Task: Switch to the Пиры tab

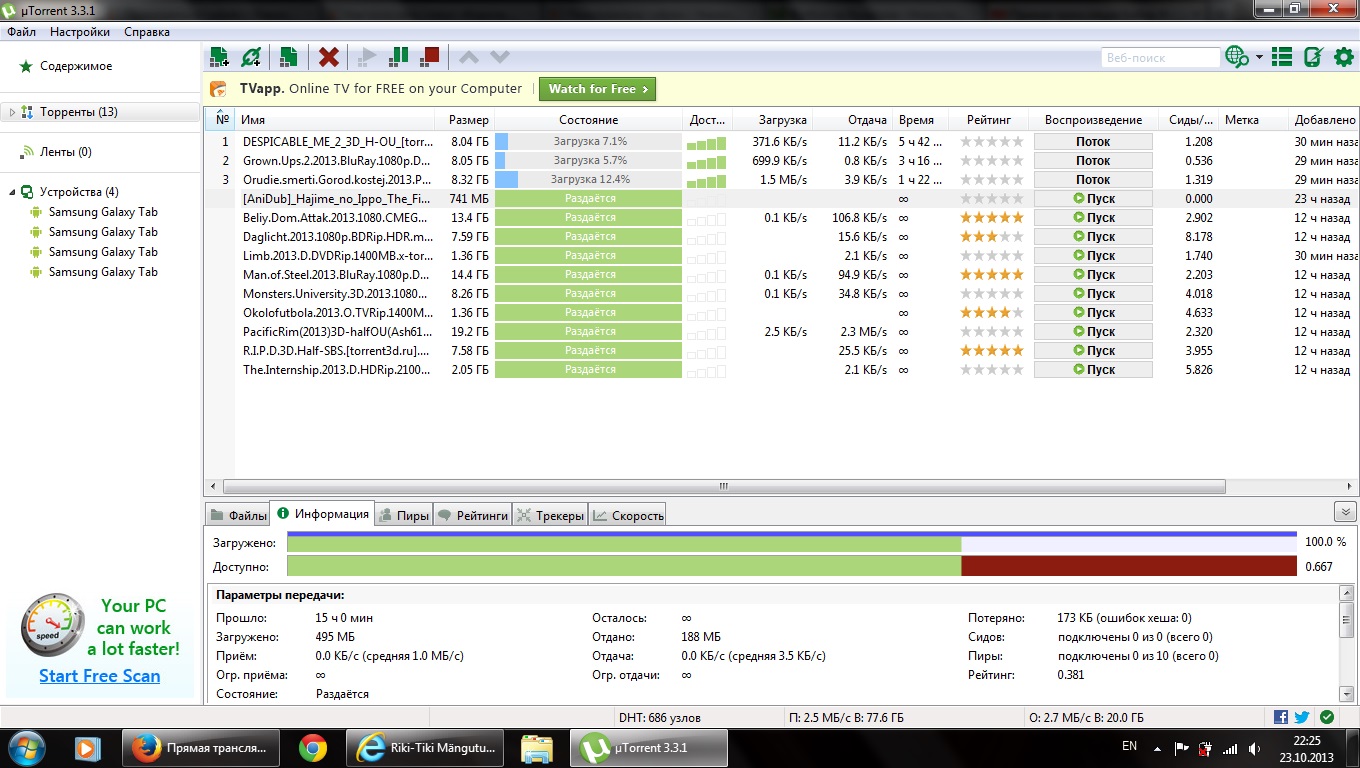Action: point(403,516)
